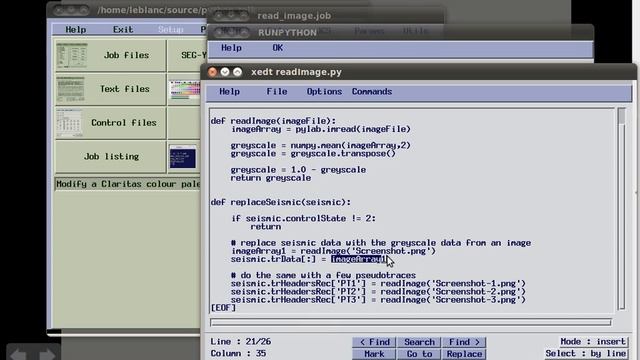Click the 'def readImage(imageFile):' line
The width and height of the screenshot is (640, 360).
tap(273, 121)
